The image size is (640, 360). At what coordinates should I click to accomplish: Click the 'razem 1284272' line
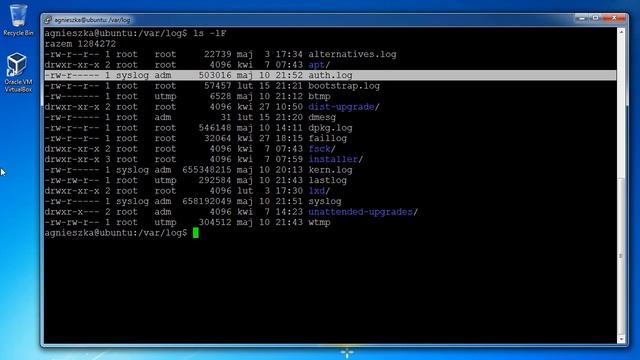point(80,44)
